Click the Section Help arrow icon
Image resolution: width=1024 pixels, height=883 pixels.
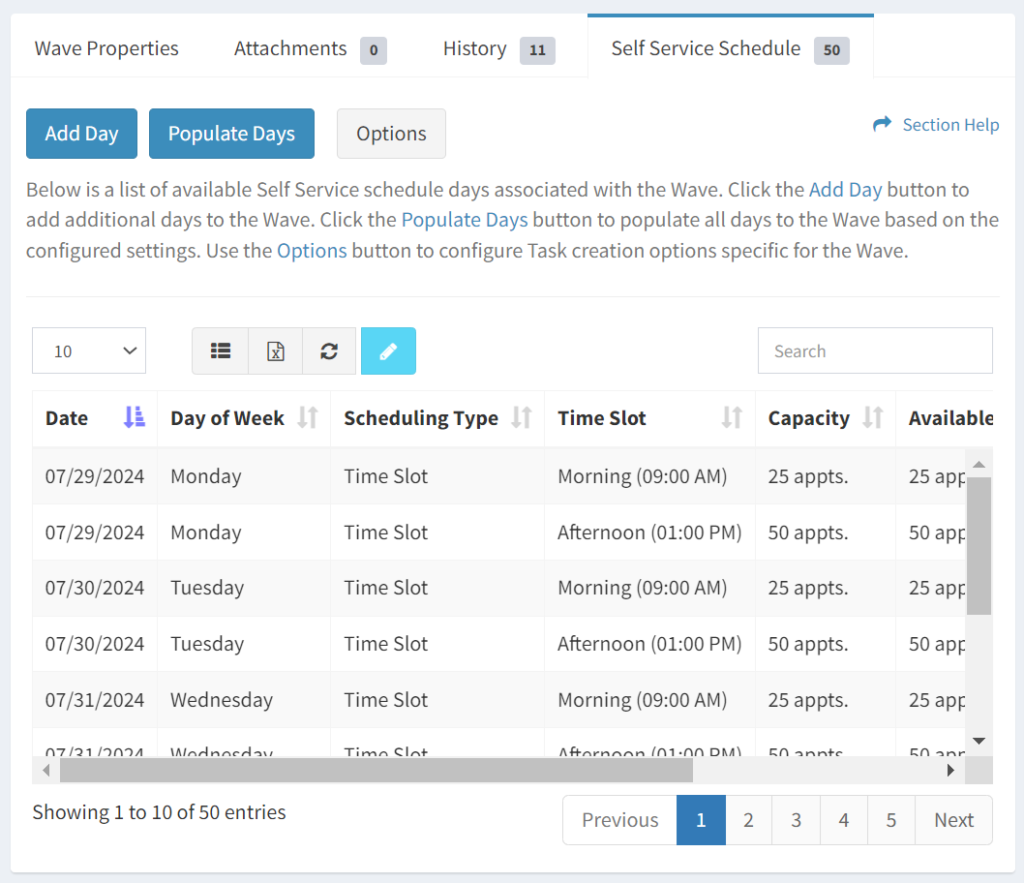coord(884,123)
